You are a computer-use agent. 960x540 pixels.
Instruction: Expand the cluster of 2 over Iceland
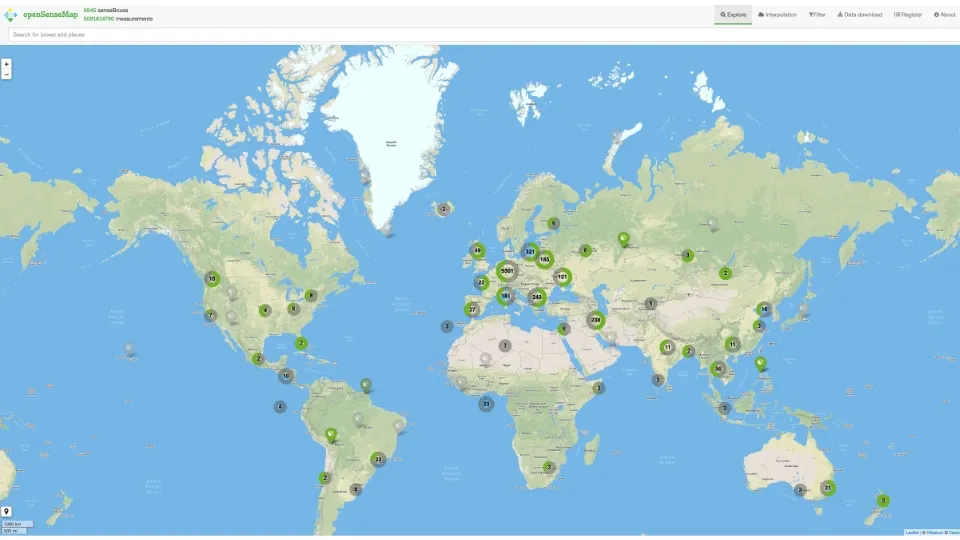pos(444,209)
